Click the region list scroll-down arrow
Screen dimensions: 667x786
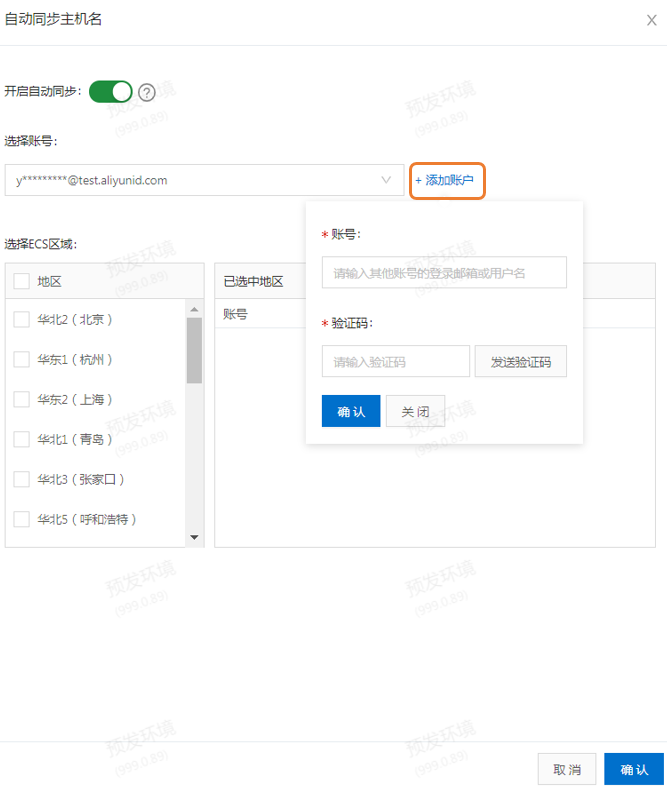tap(194, 537)
